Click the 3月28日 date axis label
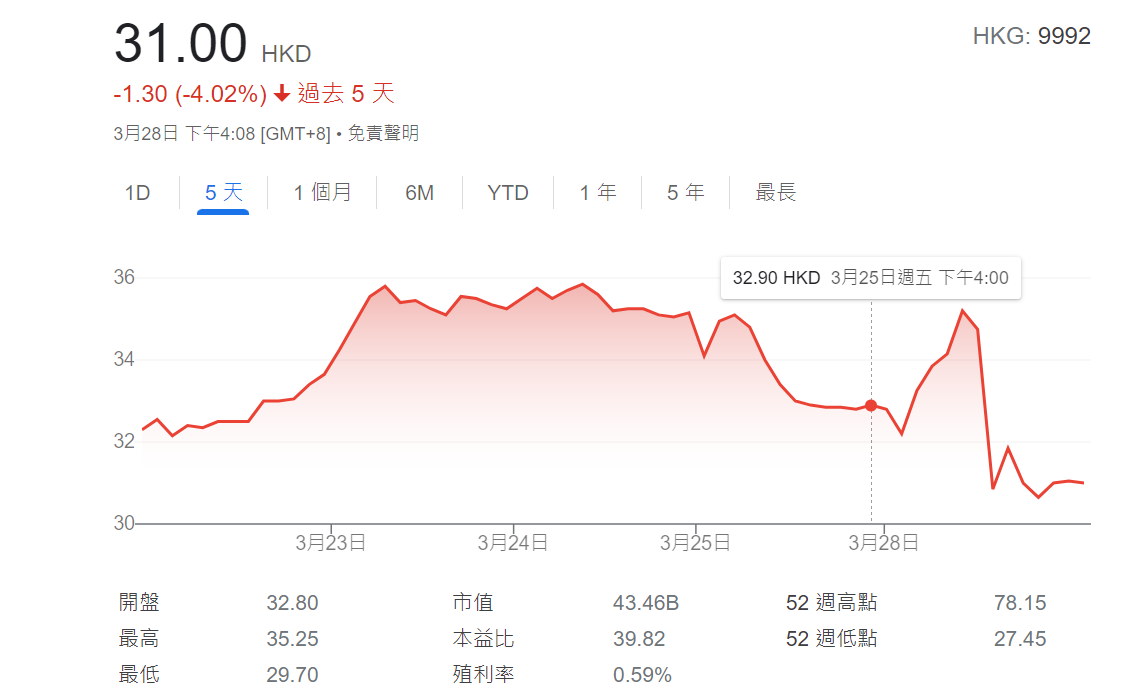This screenshot has width=1138, height=699. [x=883, y=543]
